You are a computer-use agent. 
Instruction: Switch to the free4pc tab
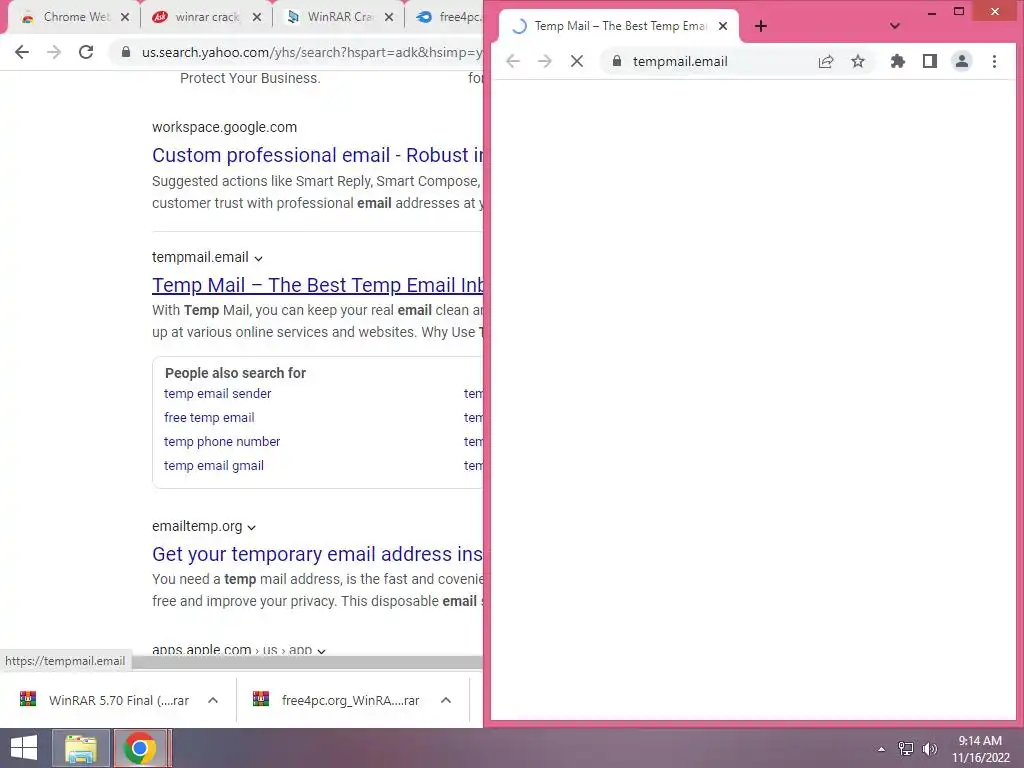(449, 17)
